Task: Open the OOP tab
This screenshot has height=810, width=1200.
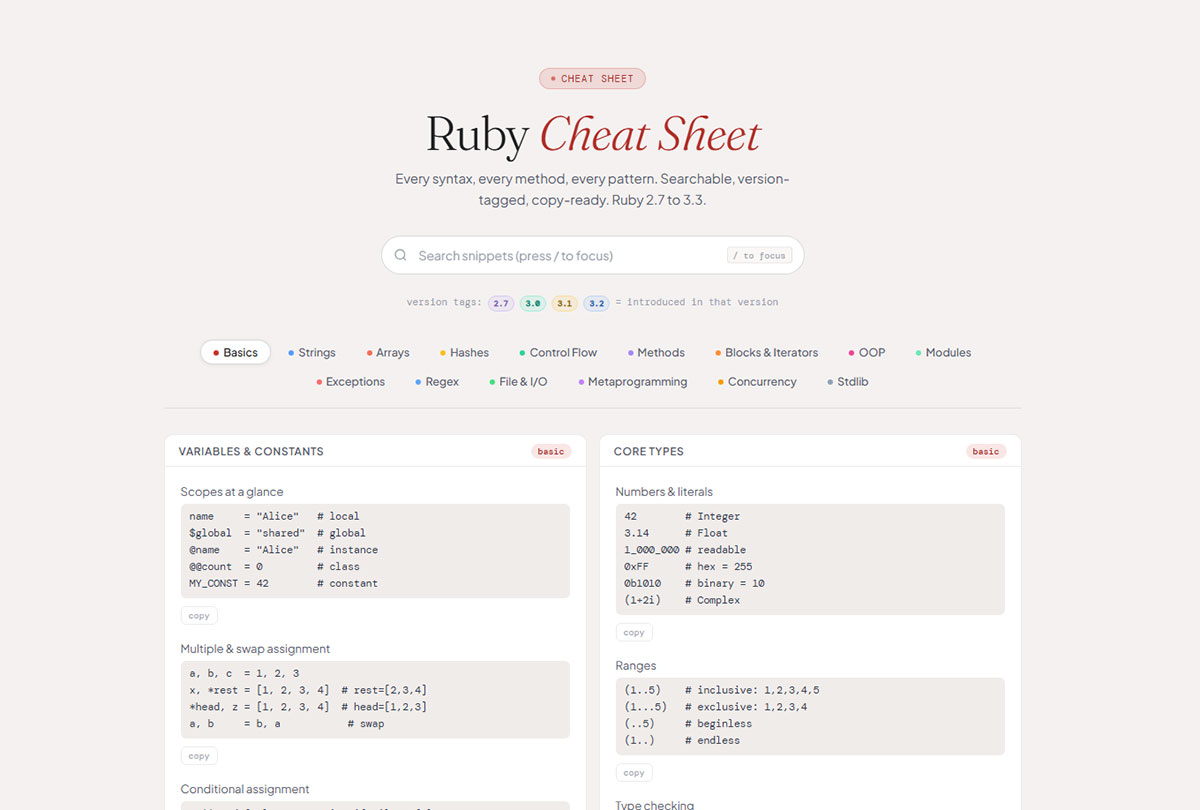Action: coord(866,352)
